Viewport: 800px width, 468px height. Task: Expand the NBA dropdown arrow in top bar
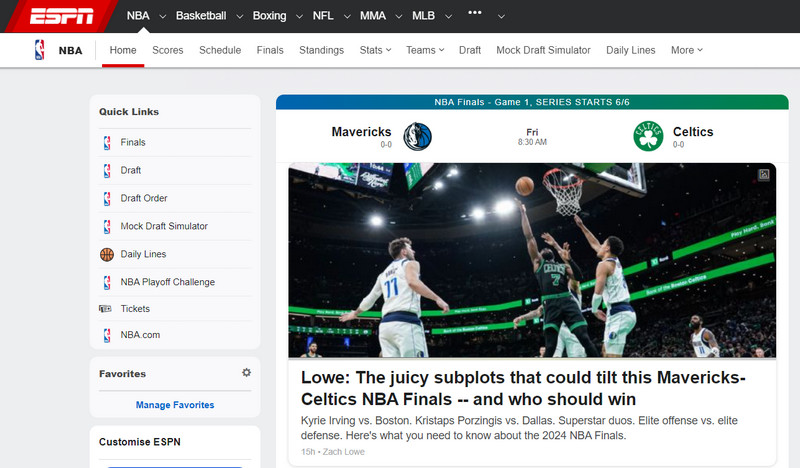[x=163, y=16]
